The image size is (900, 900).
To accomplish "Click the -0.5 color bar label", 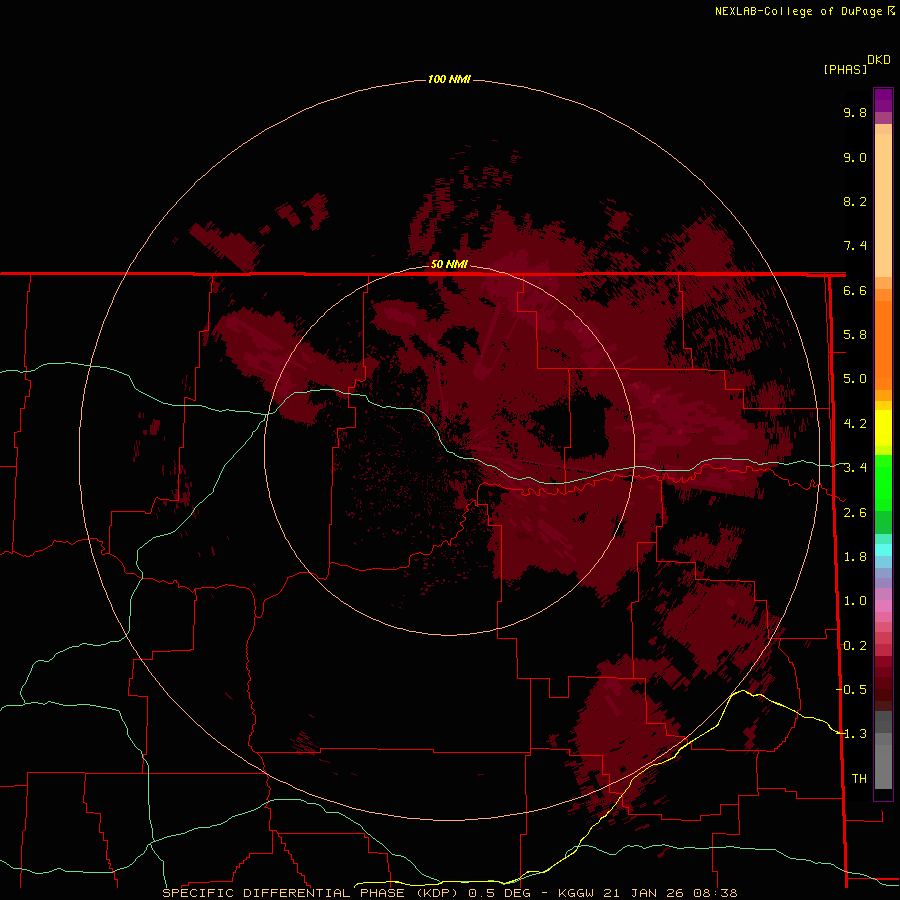I will click(x=851, y=690).
